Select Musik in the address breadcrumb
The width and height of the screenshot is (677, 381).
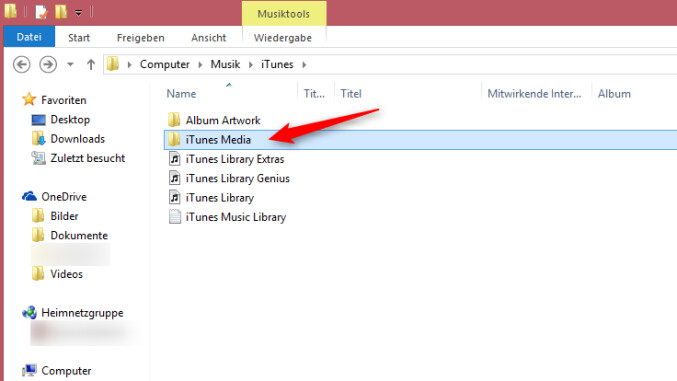pyautogui.click(x=225, y=64)
